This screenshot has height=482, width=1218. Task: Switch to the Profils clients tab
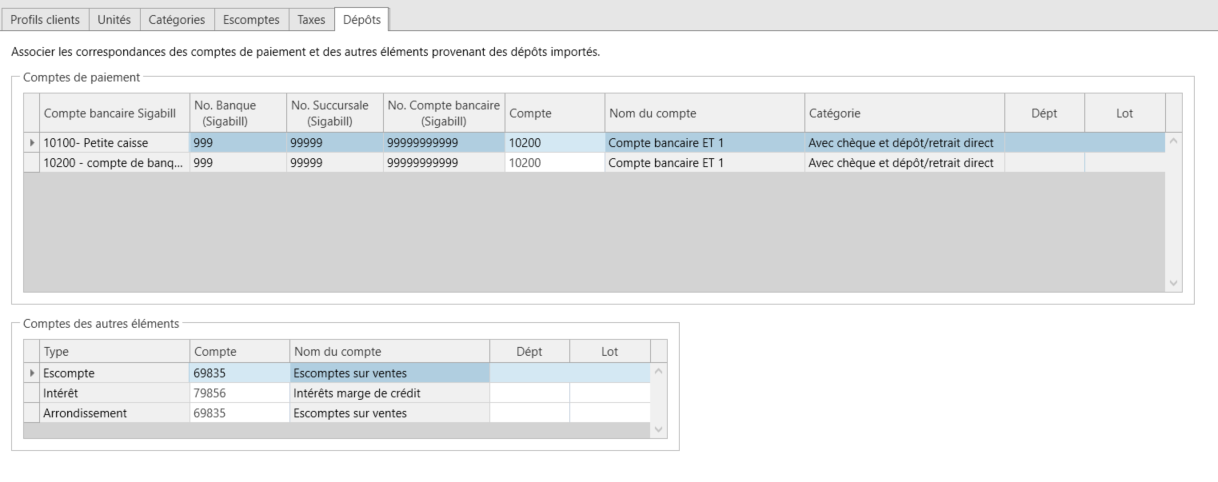46,20
